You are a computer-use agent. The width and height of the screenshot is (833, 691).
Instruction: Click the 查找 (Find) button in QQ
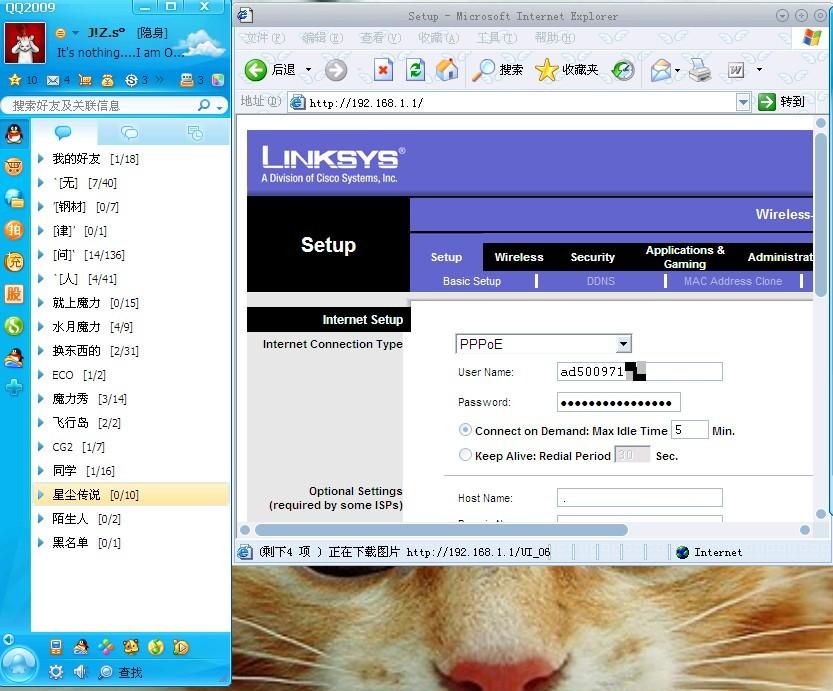(x=121, y=672)
